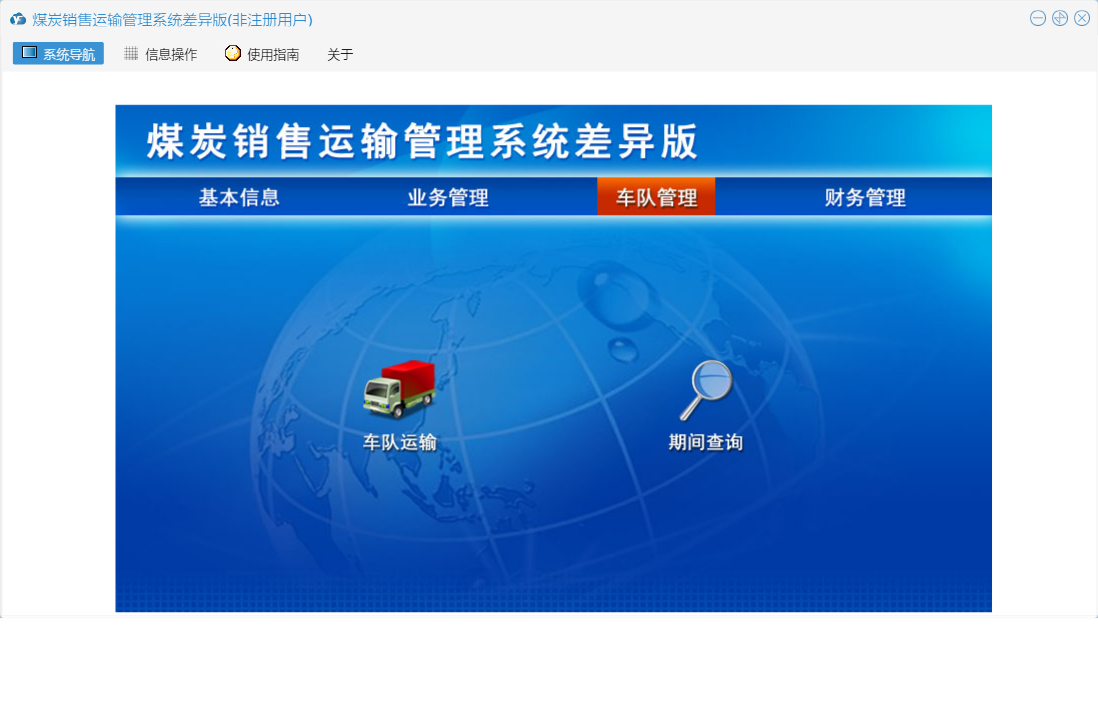Click the 信息操作 grid icon
Image resolution: width=1098 pixels, height=719 pixels.
click(131, 53)
